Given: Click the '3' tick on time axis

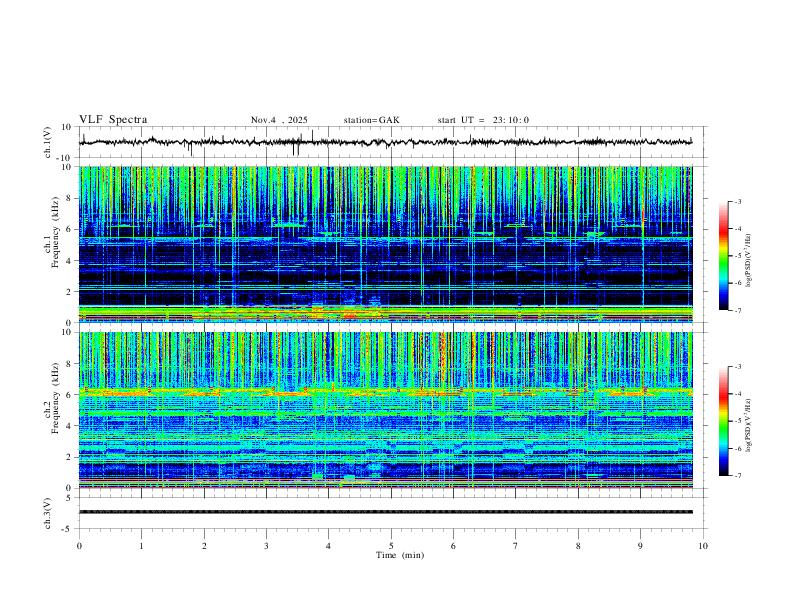Looking at the screenshot, I should click(x=266, y=546).
